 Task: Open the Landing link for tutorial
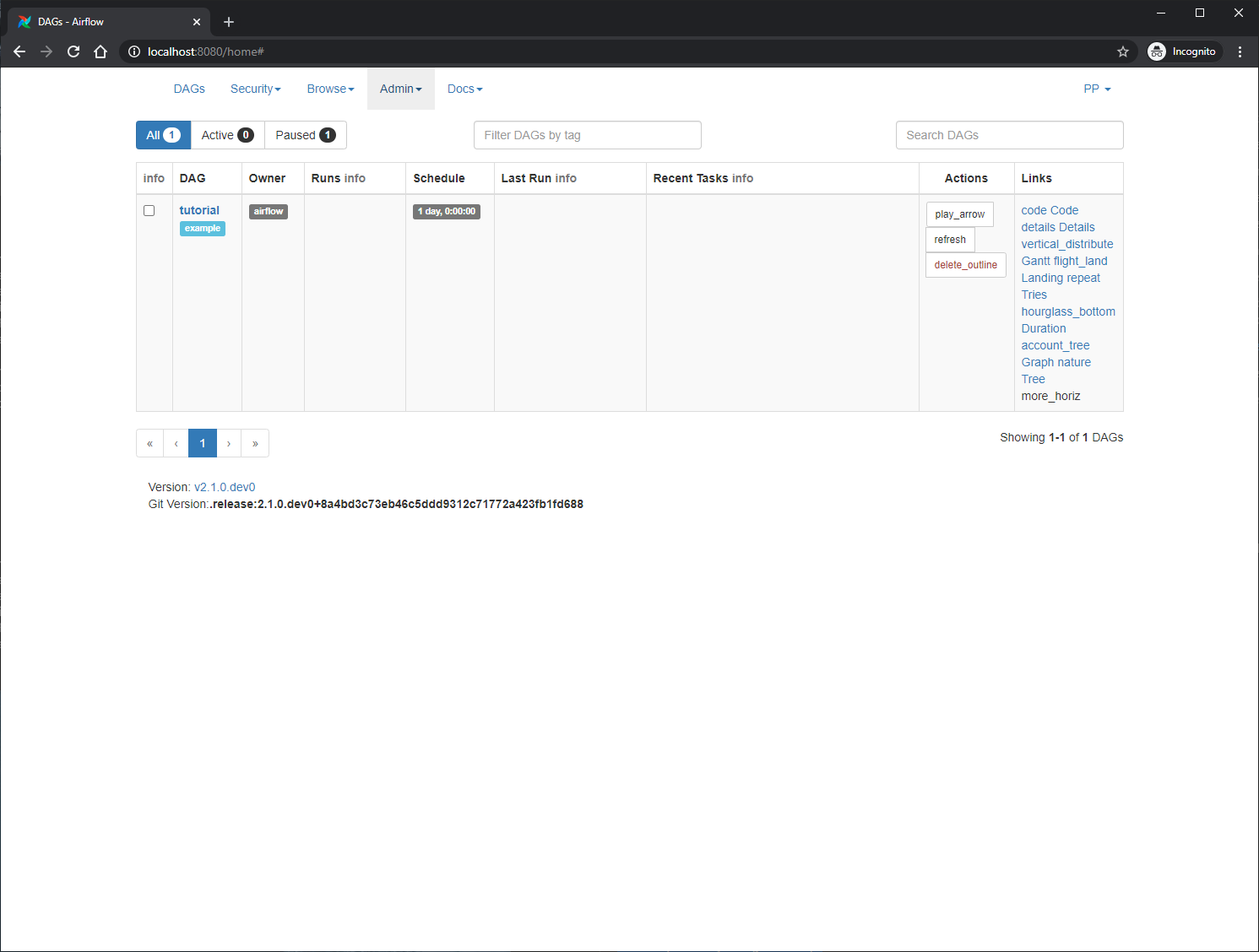pyautogui.click(x=1043, y=278)
